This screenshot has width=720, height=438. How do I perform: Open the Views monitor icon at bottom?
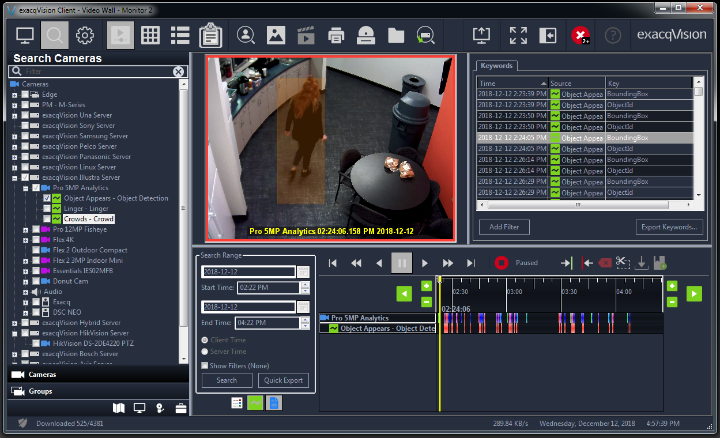[x=139, y=408]
